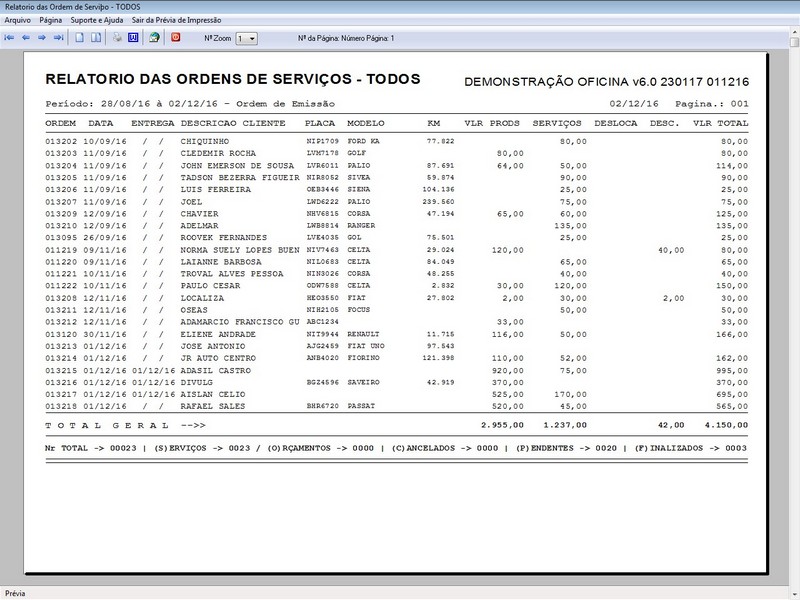Jump to the last page icon
This screenshot has width=800, height=600.
click(57, 38)
